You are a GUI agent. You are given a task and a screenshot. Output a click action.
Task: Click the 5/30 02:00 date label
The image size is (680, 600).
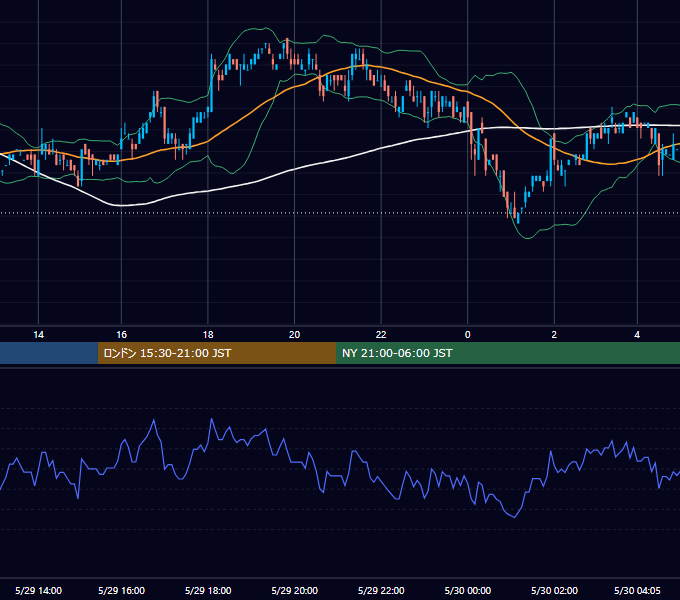click(x=554, y=590)
